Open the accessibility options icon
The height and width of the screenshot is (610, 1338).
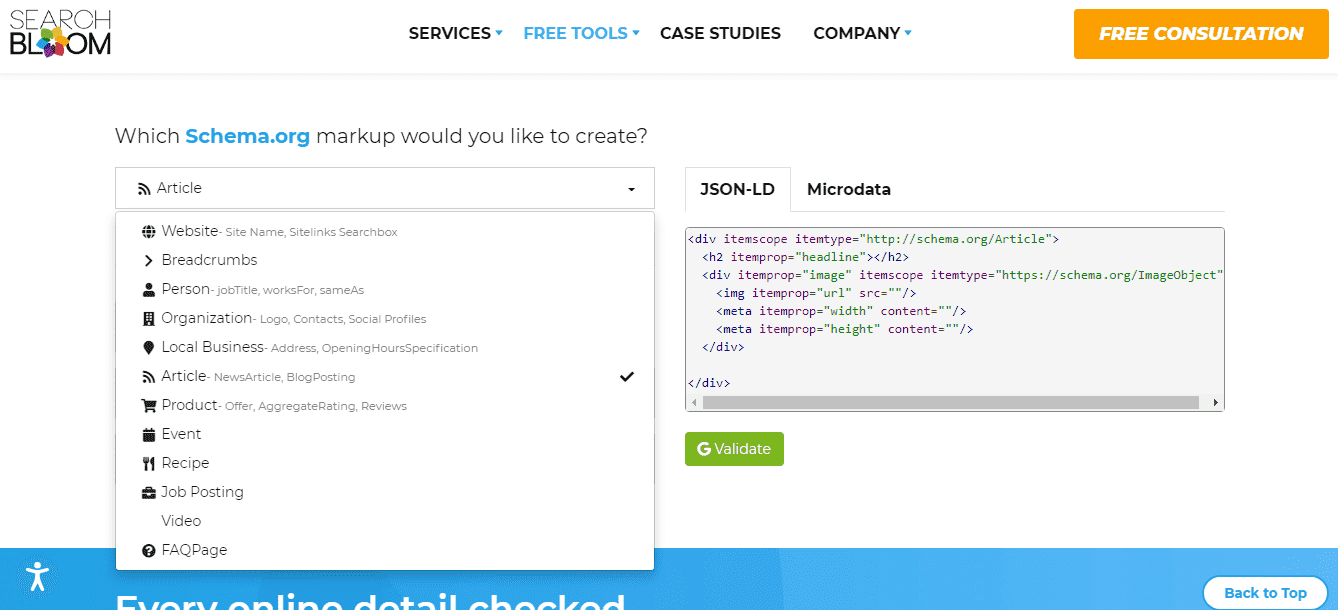(x=37, y=575)
